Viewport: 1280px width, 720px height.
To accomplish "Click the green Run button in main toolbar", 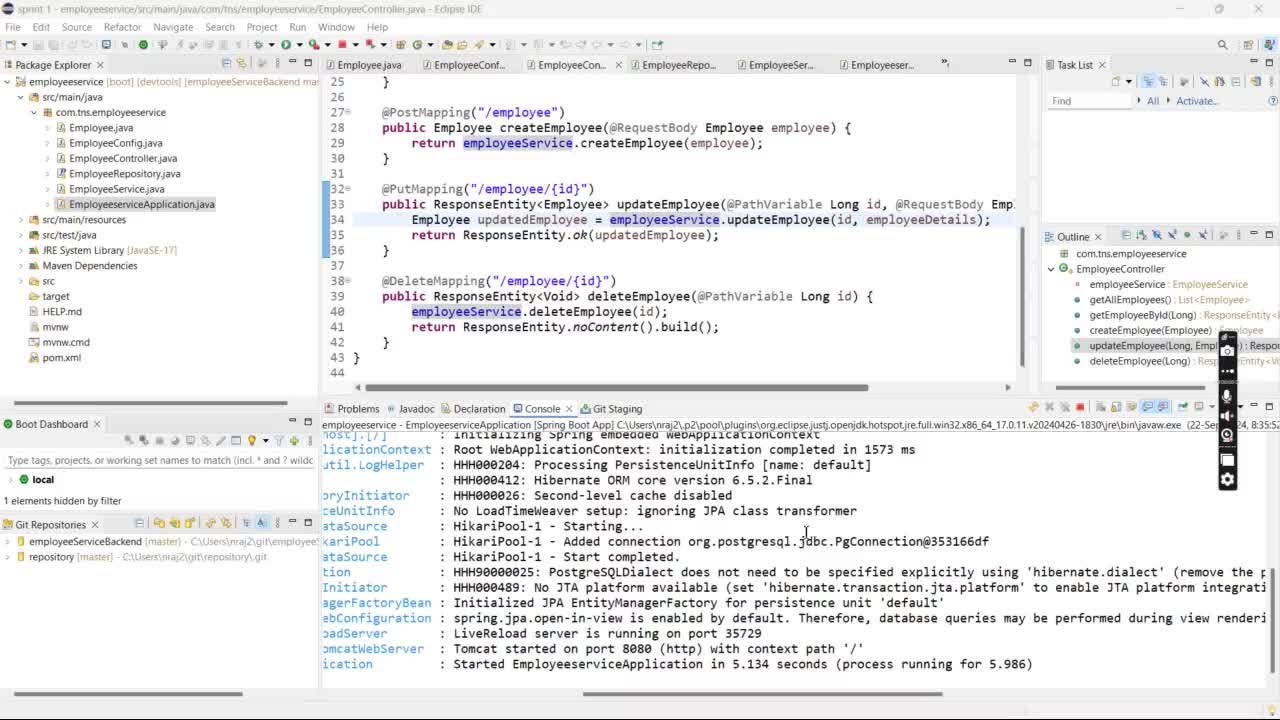I will [x=286, y=44].
